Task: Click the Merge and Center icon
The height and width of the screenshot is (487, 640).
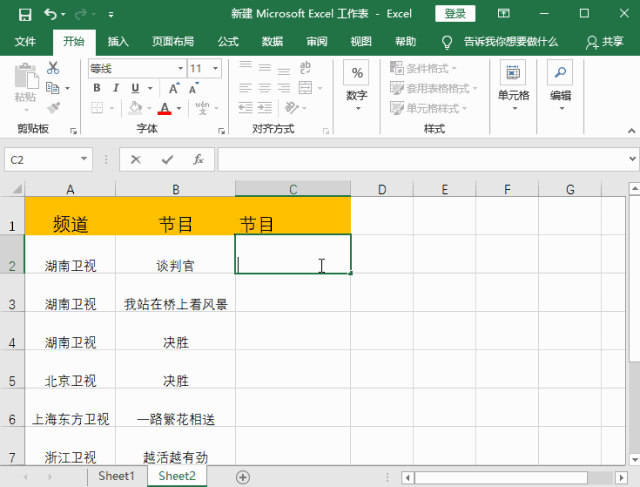Action: [305, 87]
